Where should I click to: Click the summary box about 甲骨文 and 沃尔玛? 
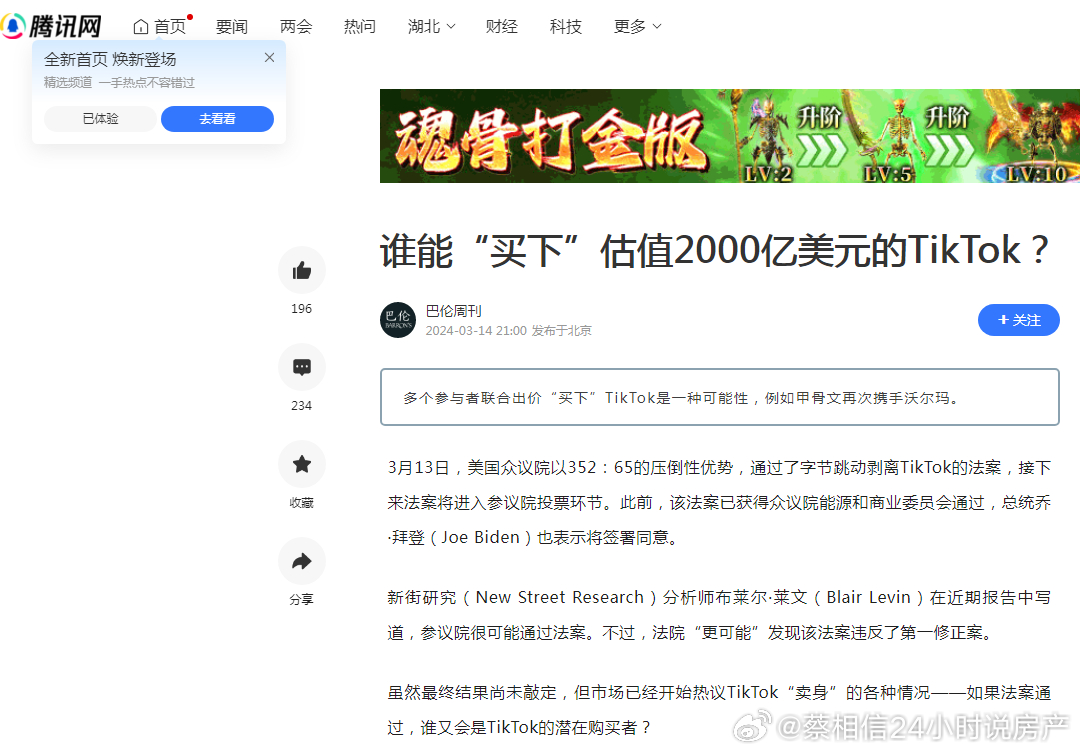coord(720,397)
